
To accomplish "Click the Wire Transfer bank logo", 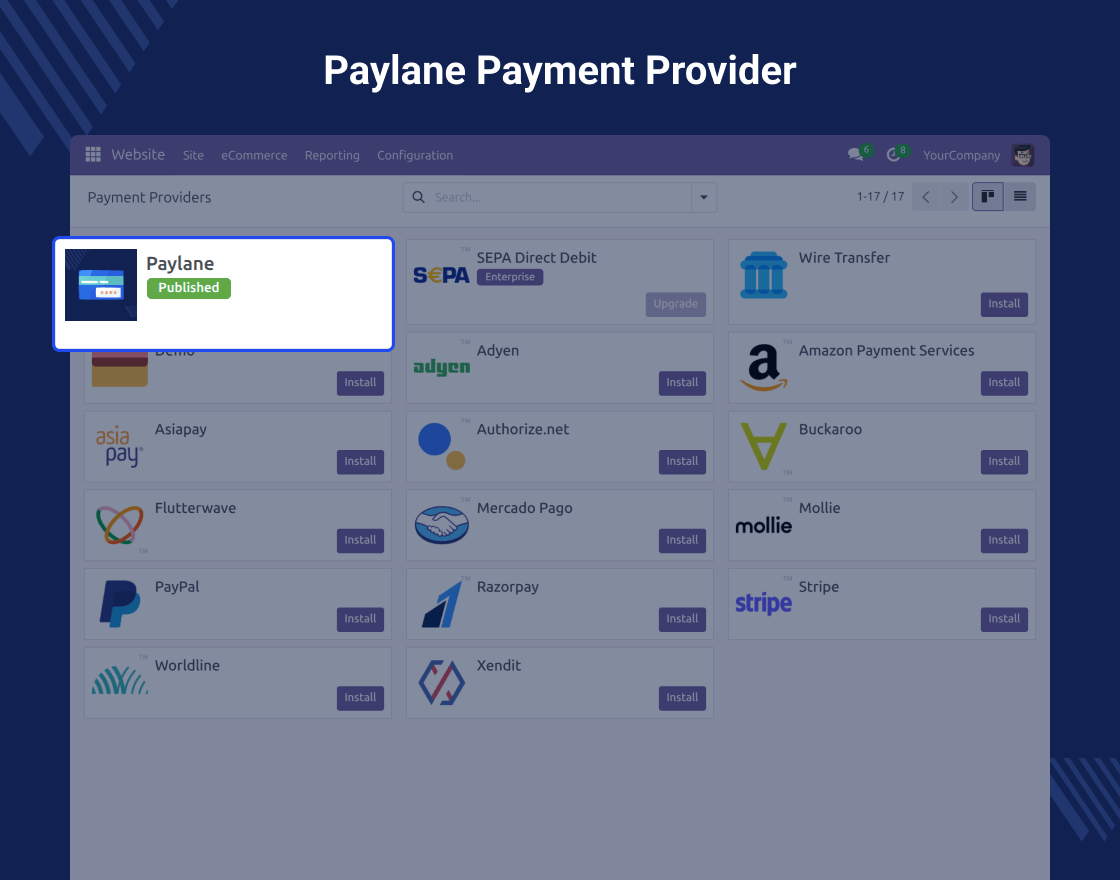I will [764, 275].
